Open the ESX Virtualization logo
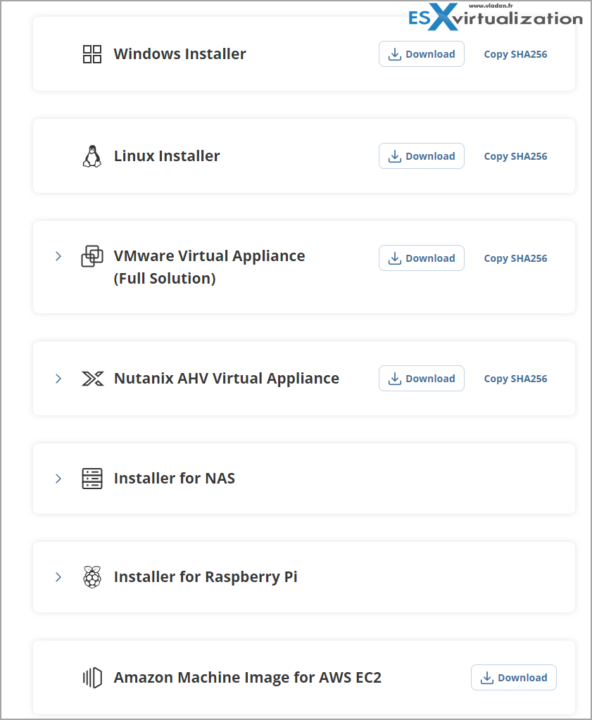This screenshot has height=720, width=592. [x=495, y=17]
